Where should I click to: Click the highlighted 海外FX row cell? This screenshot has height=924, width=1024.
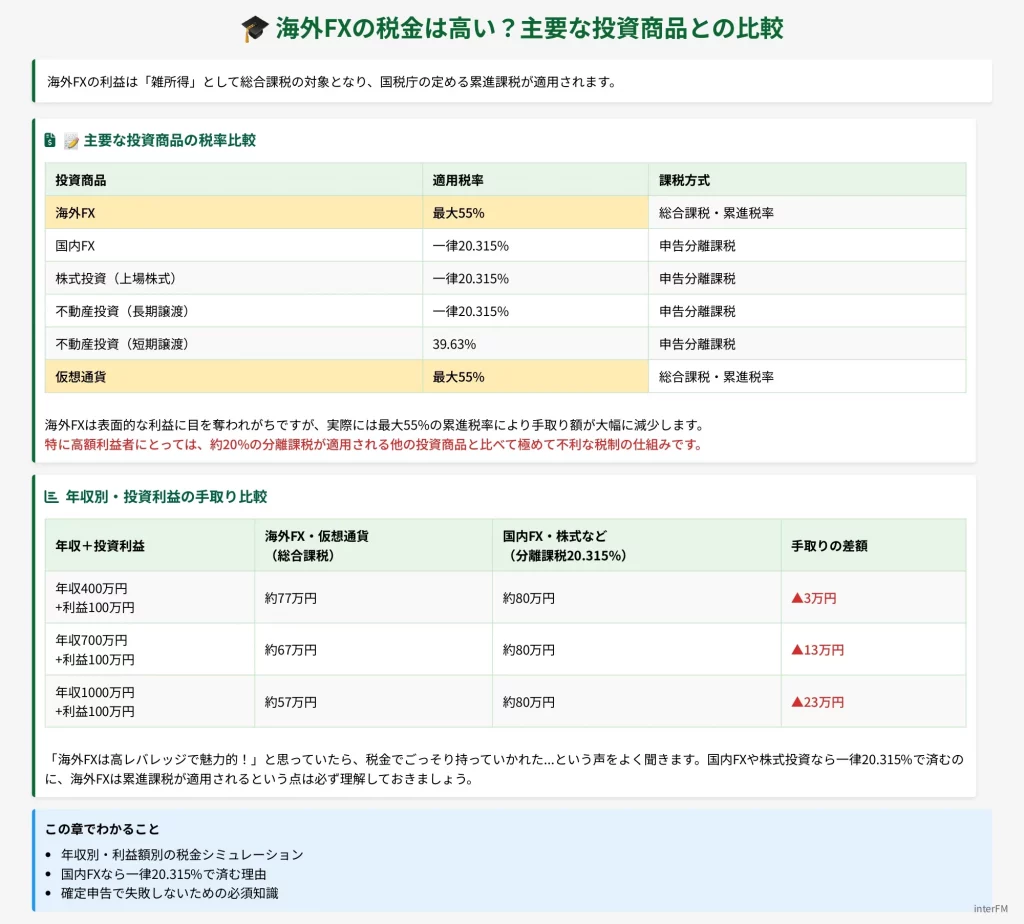coord(76,213)
